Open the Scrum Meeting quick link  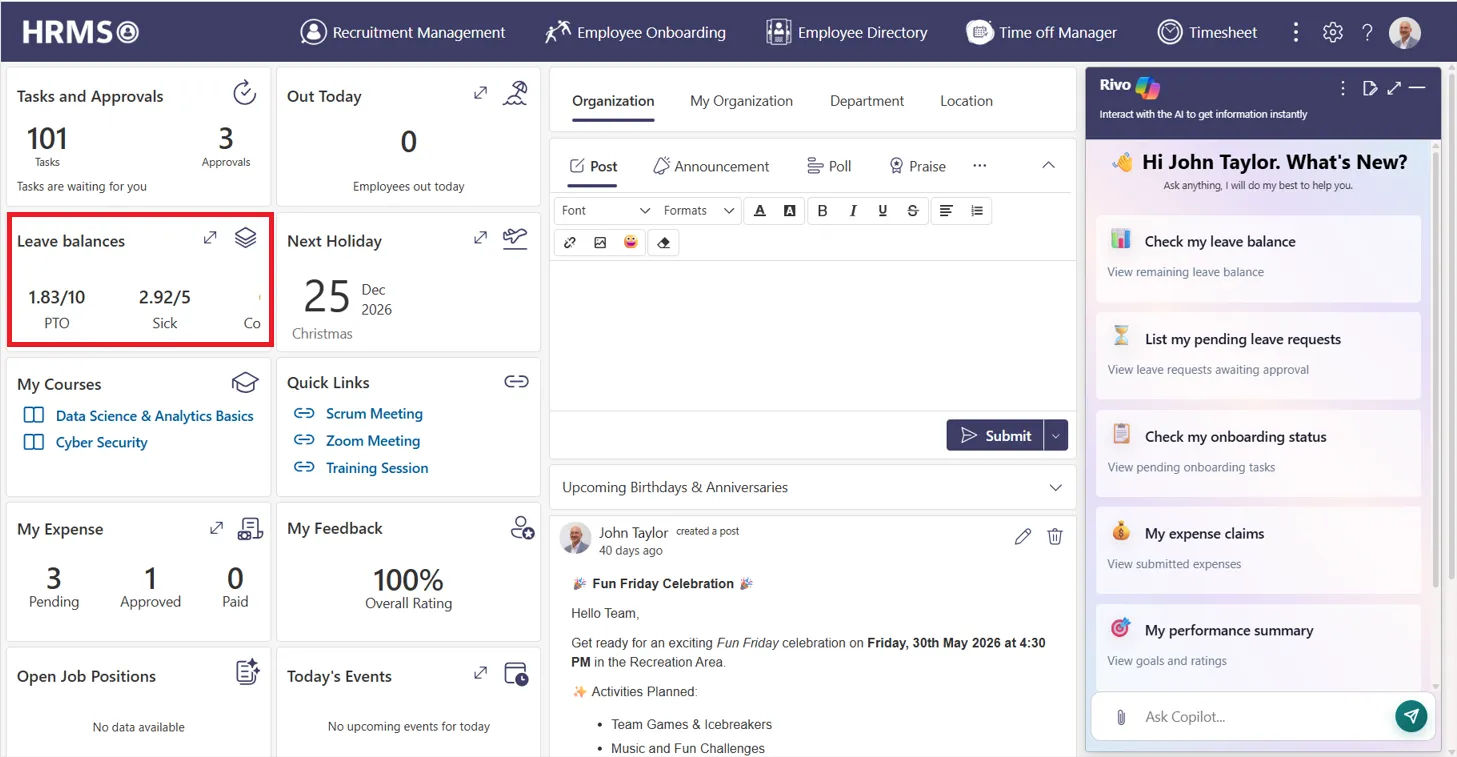point(374,413)
